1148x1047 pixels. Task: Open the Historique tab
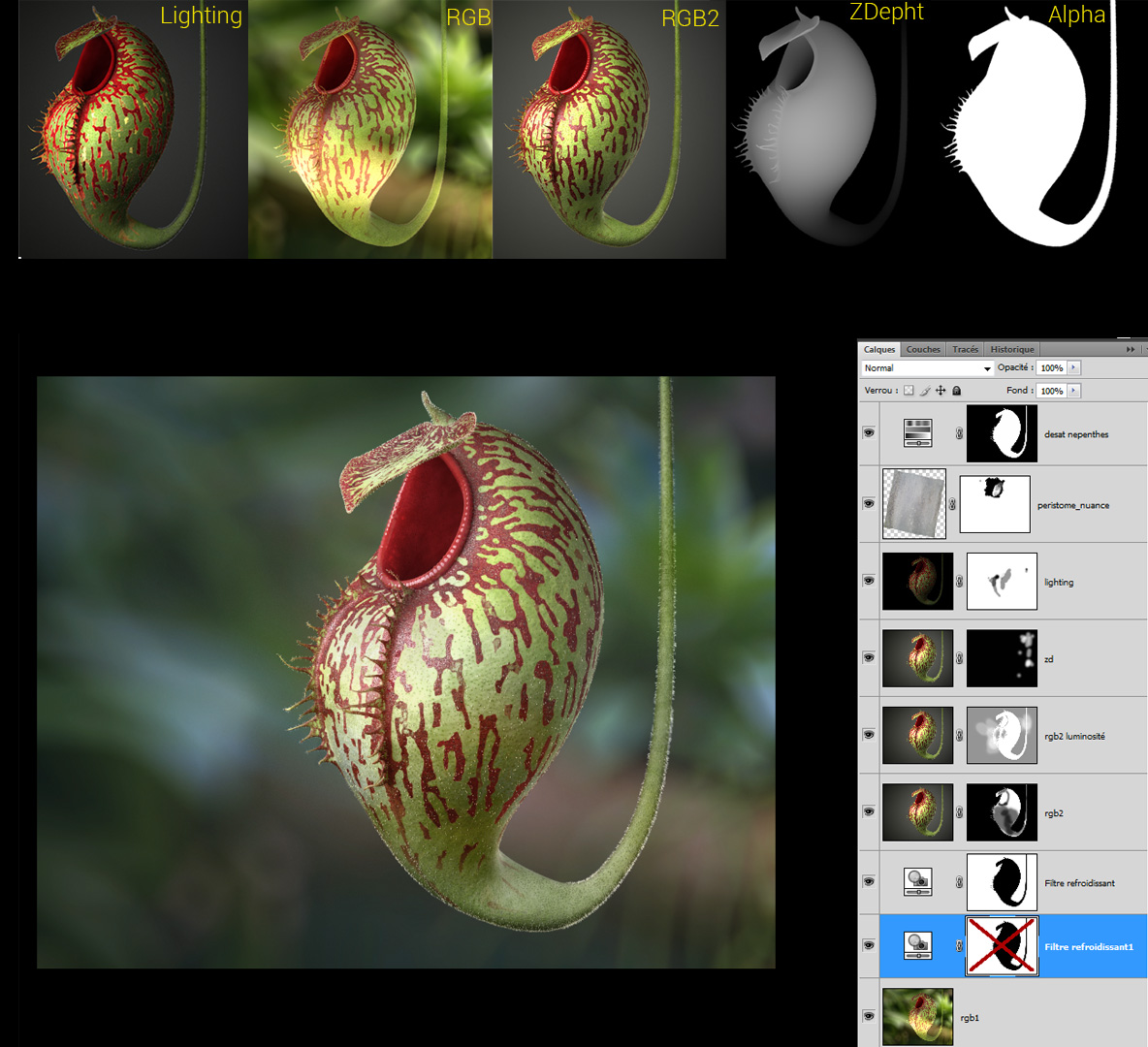(1012, 349)
